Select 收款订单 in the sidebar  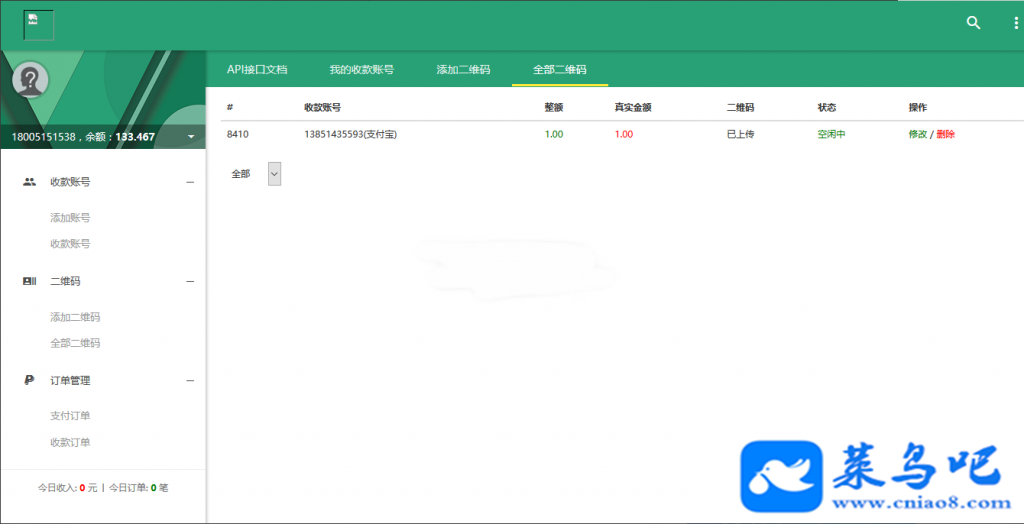tap(70, 442)
